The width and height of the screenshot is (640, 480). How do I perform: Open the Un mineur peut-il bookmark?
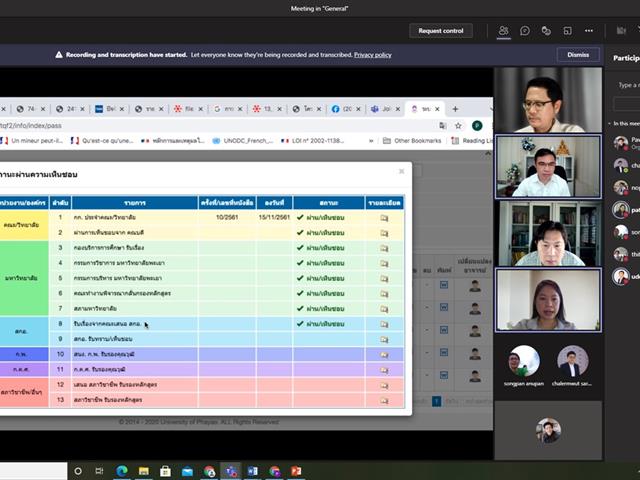coord(33,141)
